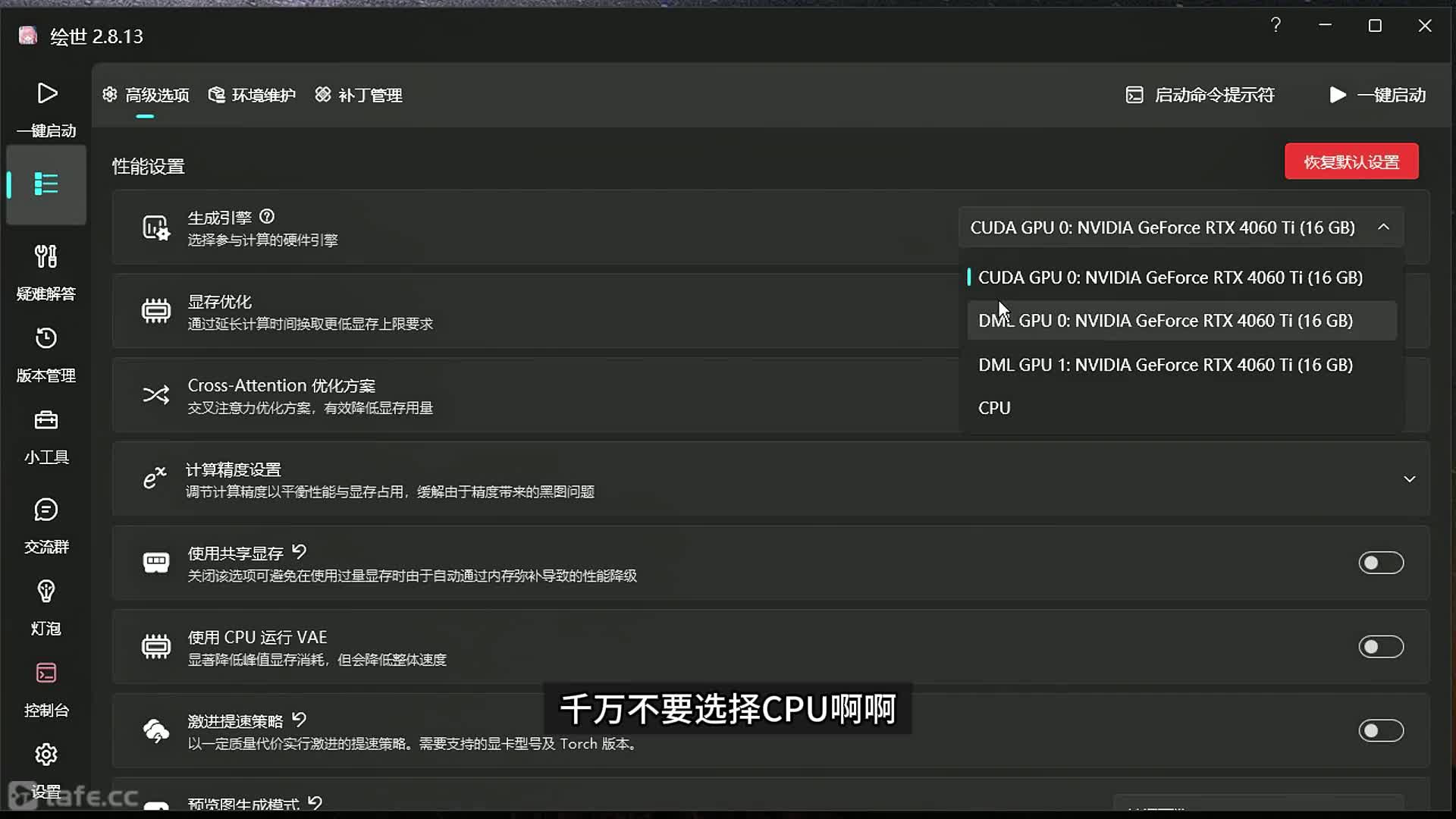This screenshot has height=819, width=1456.
Task: Open 灯泡 lightbulb page in sidebar
Action: point(46,607)
